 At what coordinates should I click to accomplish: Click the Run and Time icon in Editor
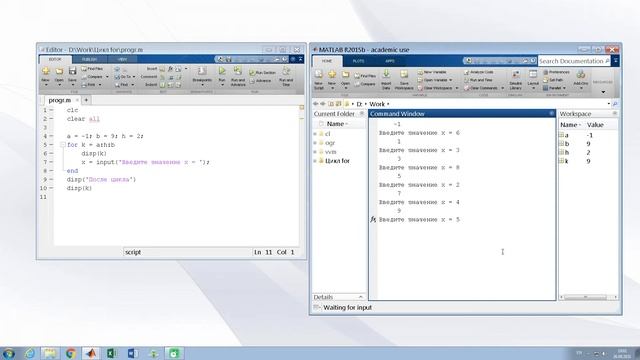tap(286, 71)
